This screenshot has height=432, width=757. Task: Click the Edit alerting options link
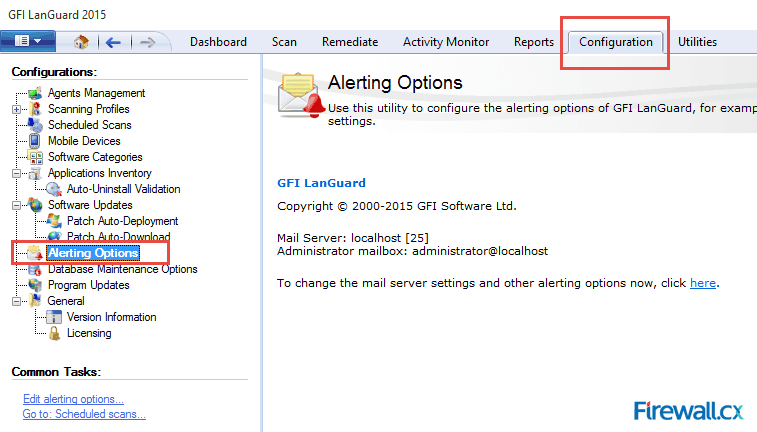pos(73,399)
